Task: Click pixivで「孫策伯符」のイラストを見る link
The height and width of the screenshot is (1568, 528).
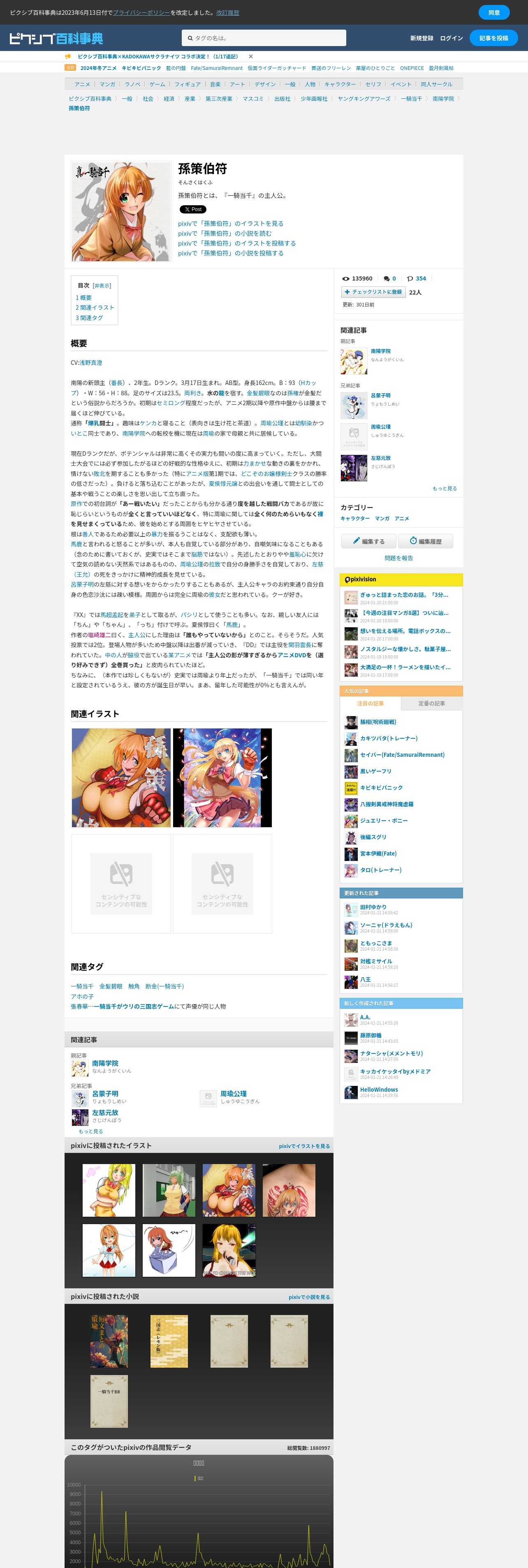Action: point(231,224)
